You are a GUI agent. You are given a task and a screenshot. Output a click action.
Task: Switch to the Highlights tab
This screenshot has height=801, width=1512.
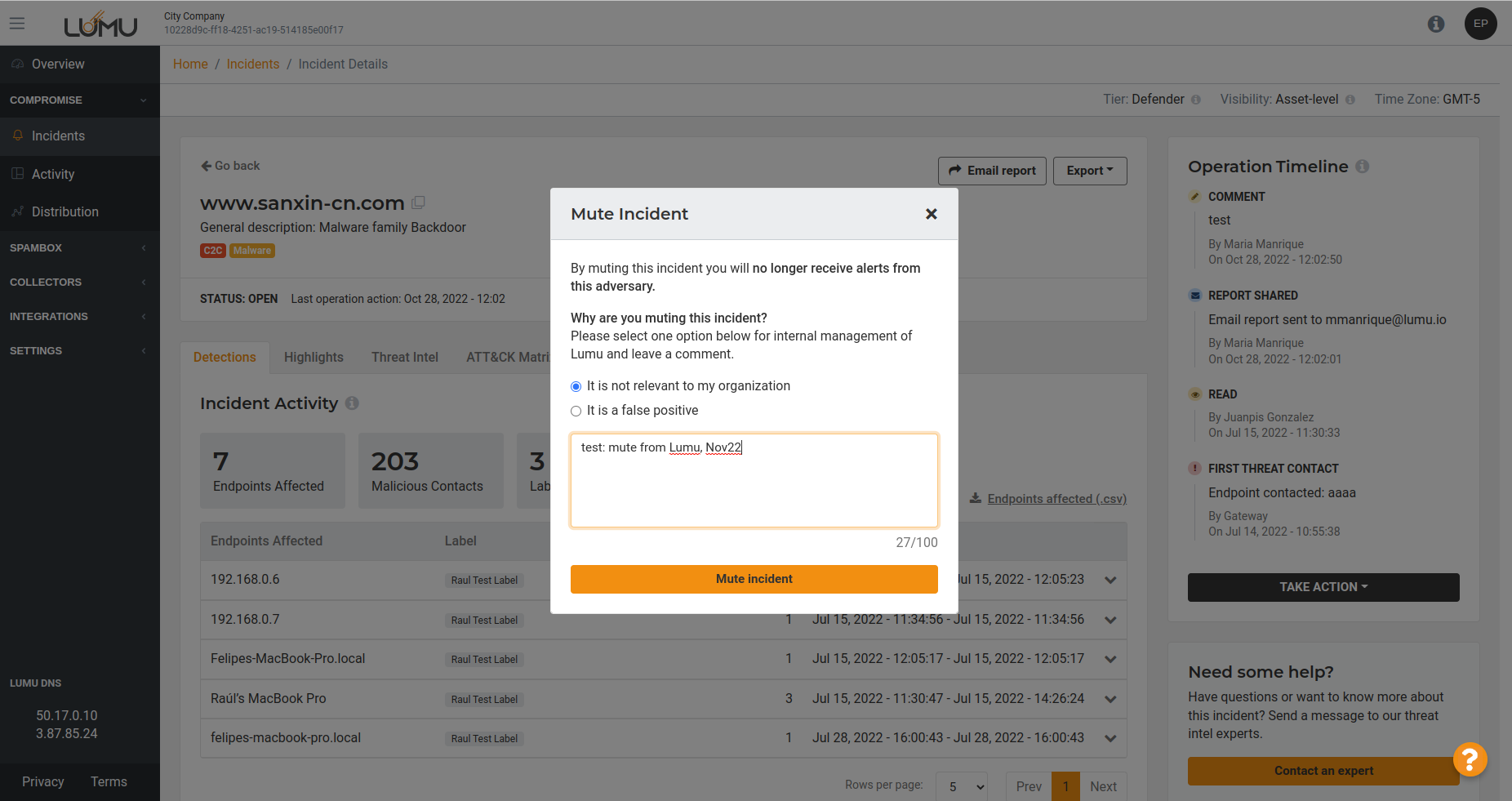tap(314, 358)
